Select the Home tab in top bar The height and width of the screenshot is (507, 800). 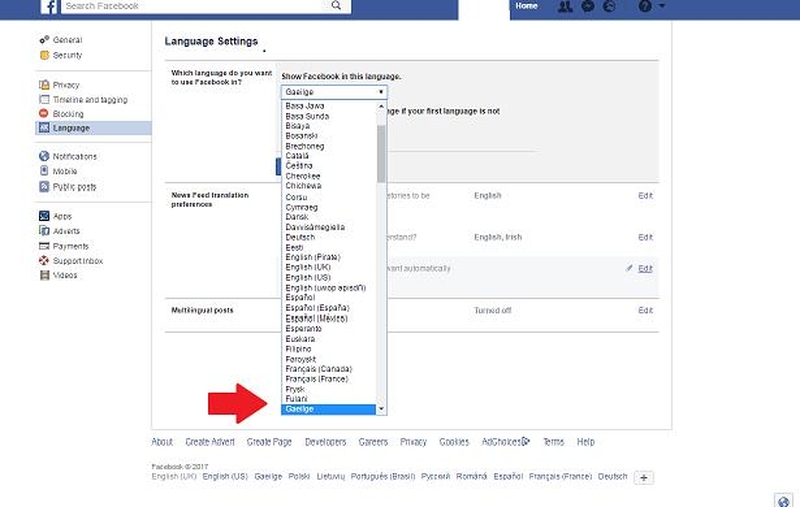click(x=526, y=6)
